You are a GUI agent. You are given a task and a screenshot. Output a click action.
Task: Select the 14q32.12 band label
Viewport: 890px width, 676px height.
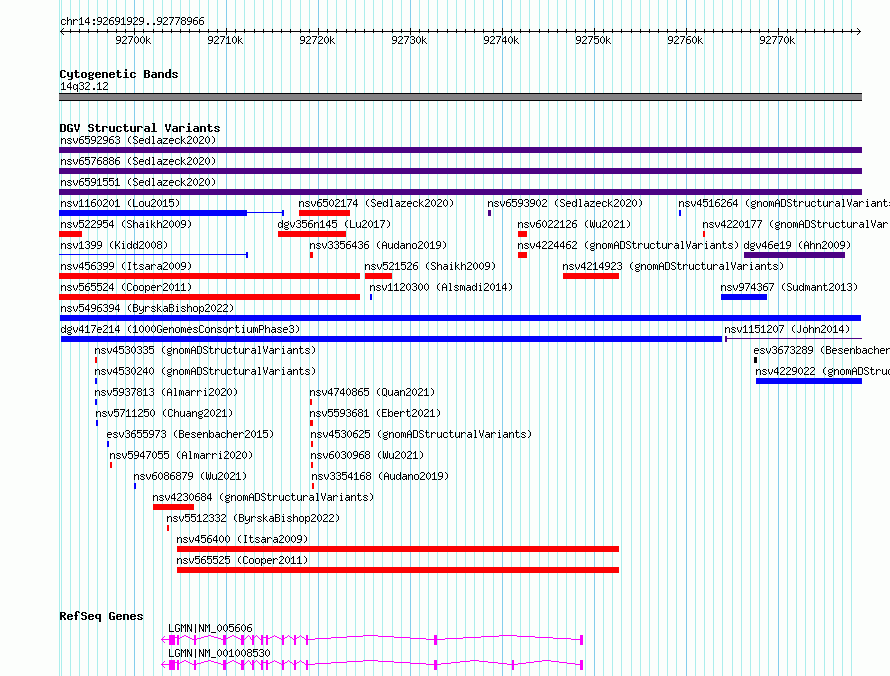(84, 86)
